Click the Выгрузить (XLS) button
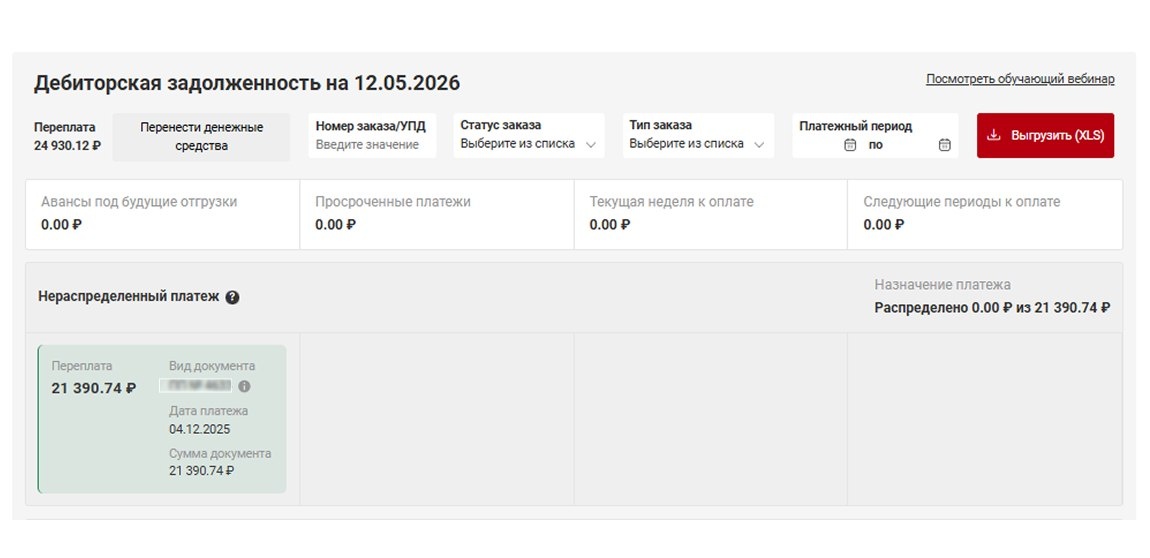Image resolution: width=1150 pixels, height=558 pixels. [1045, 136]
